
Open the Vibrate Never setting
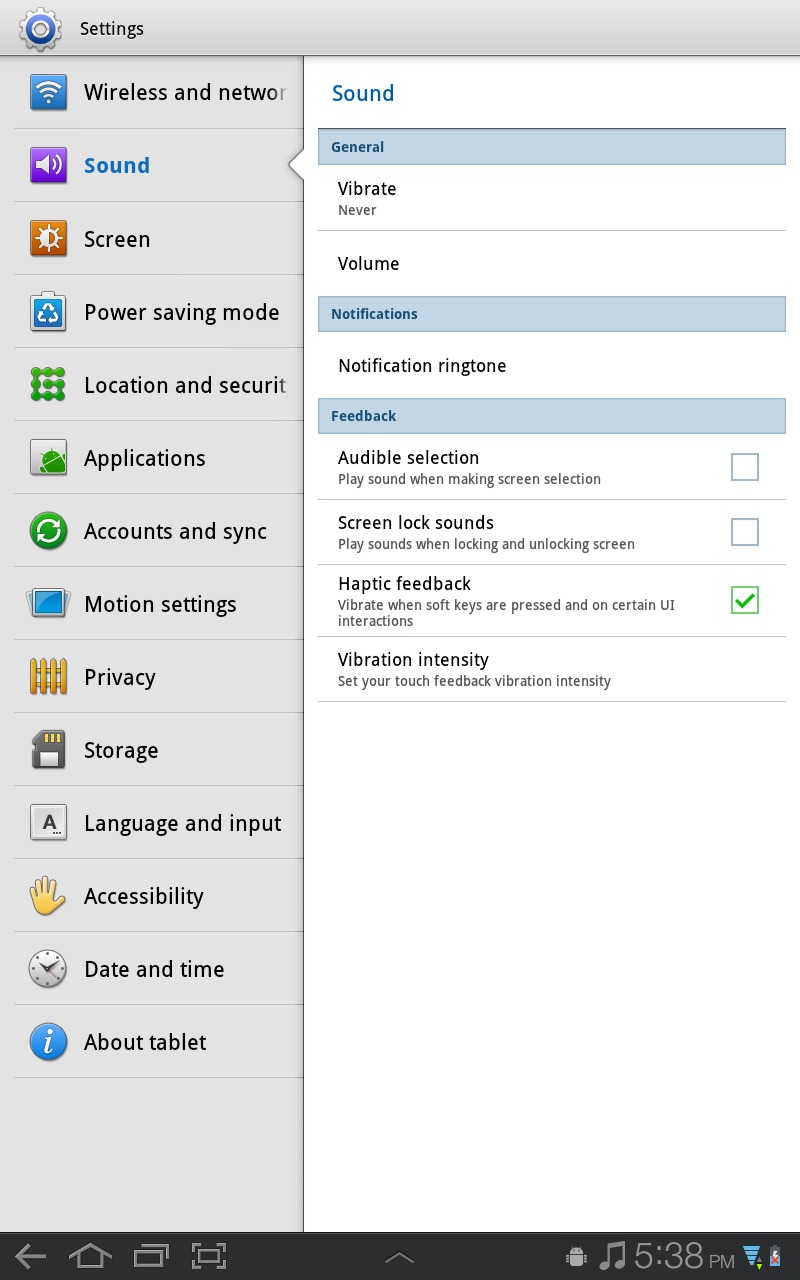(x=552, y=198)
